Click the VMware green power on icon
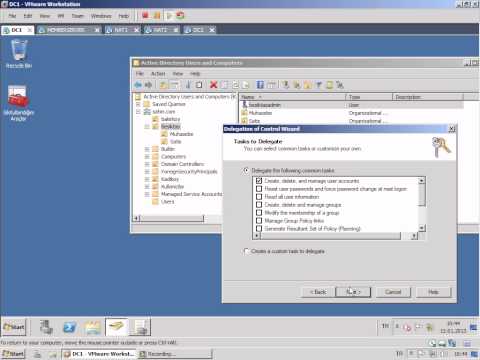 pyautogui.click(x=169, y=15)
